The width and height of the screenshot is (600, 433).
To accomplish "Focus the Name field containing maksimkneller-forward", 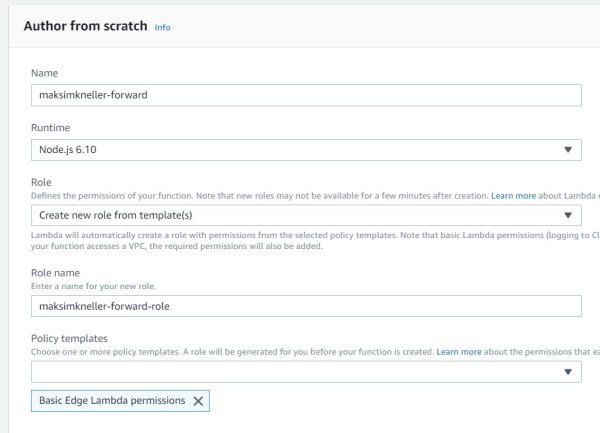I will coord(306,94).
